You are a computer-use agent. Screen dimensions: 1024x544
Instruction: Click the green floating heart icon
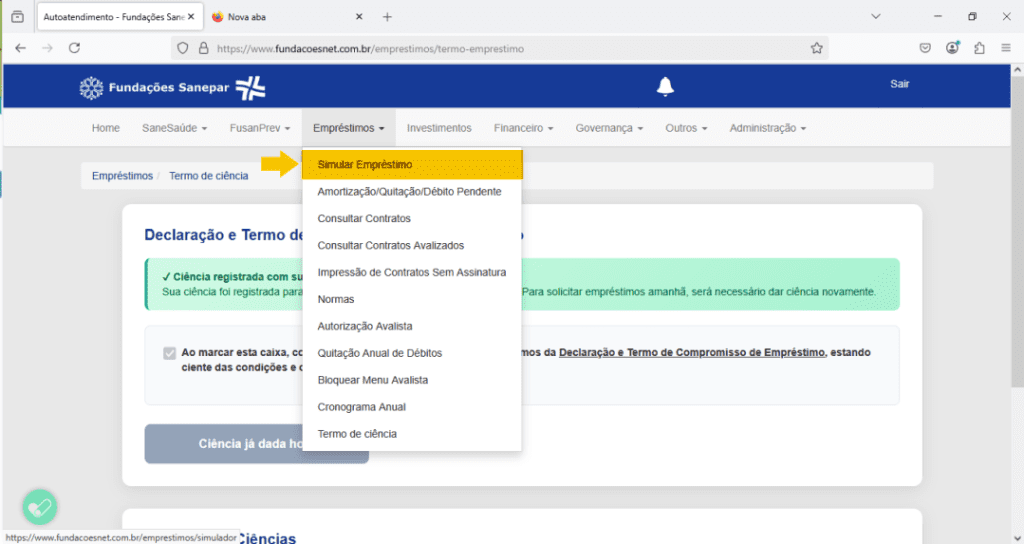[40, 507]
